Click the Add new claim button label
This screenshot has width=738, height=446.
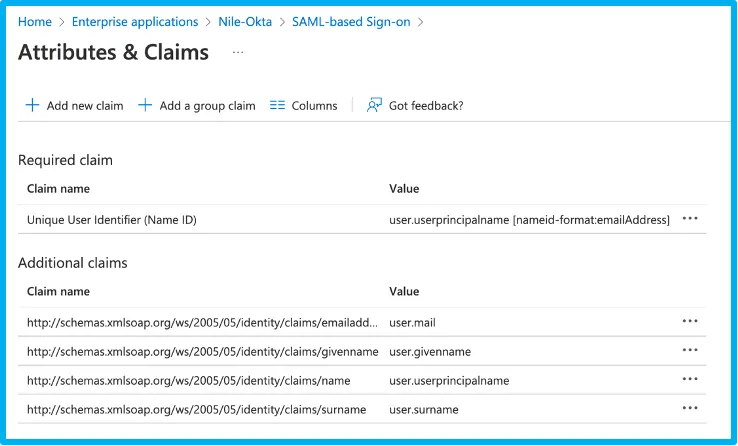85,106
